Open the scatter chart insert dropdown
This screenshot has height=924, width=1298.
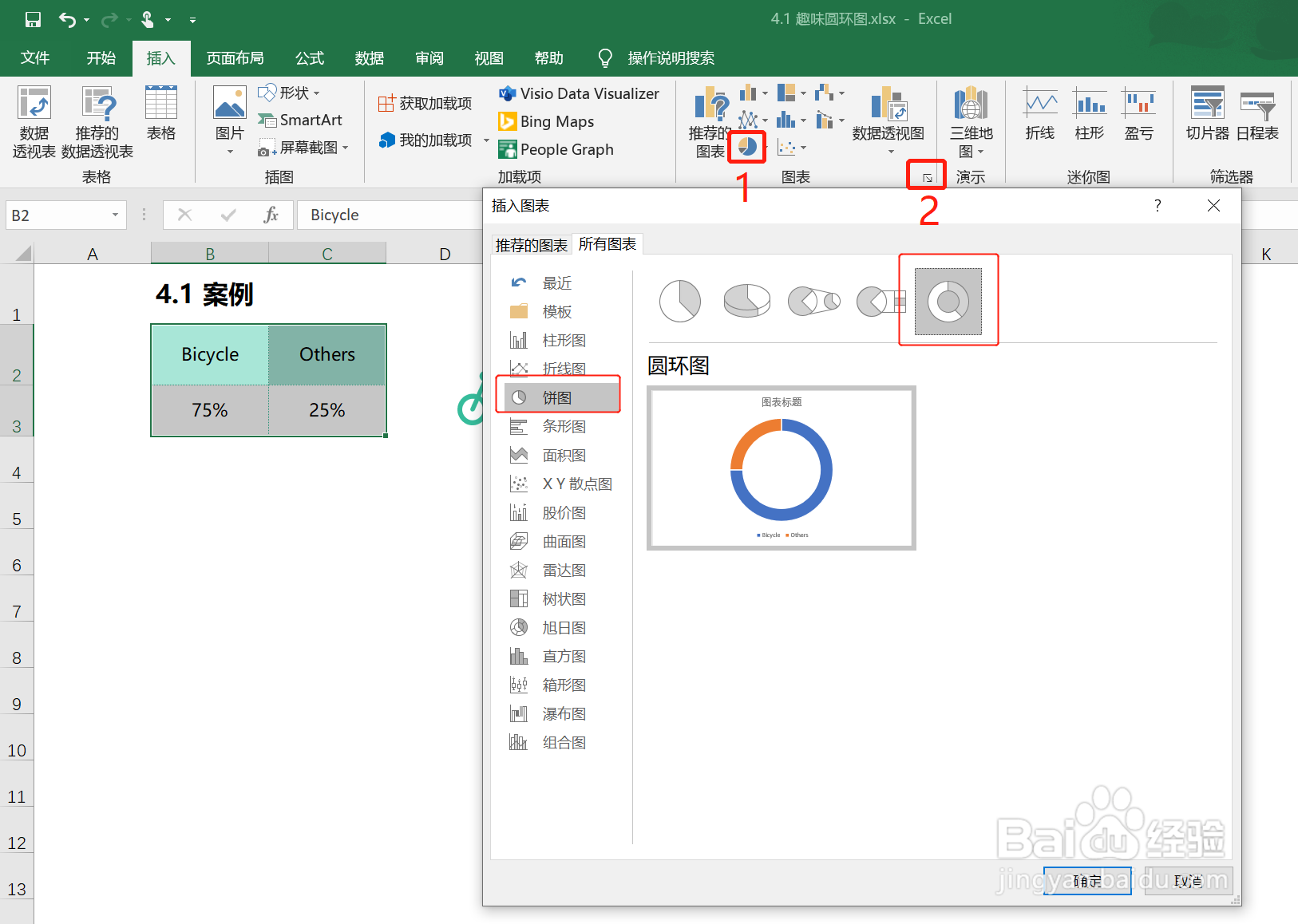click(x=791, y=147)
